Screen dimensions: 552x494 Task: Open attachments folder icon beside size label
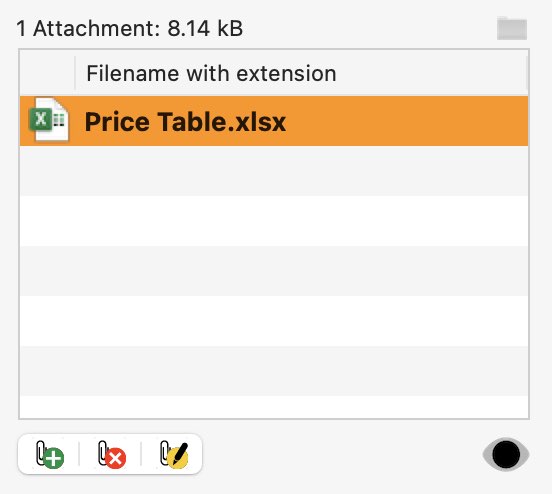tap(512, 28)
